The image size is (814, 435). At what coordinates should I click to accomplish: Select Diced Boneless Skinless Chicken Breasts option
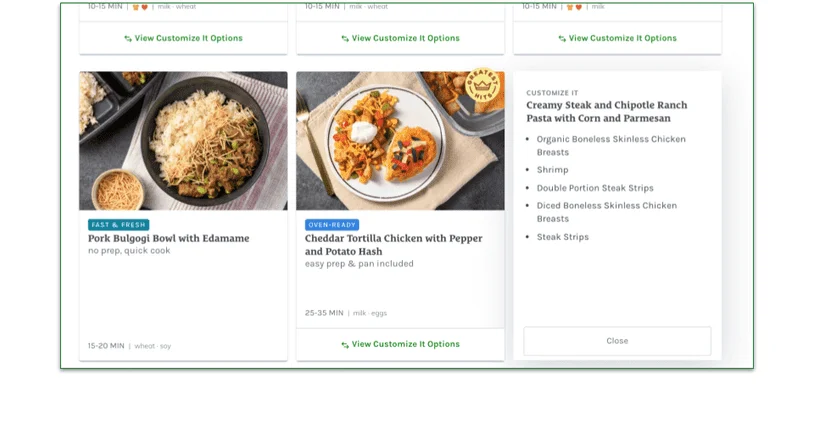click(606, 212)
